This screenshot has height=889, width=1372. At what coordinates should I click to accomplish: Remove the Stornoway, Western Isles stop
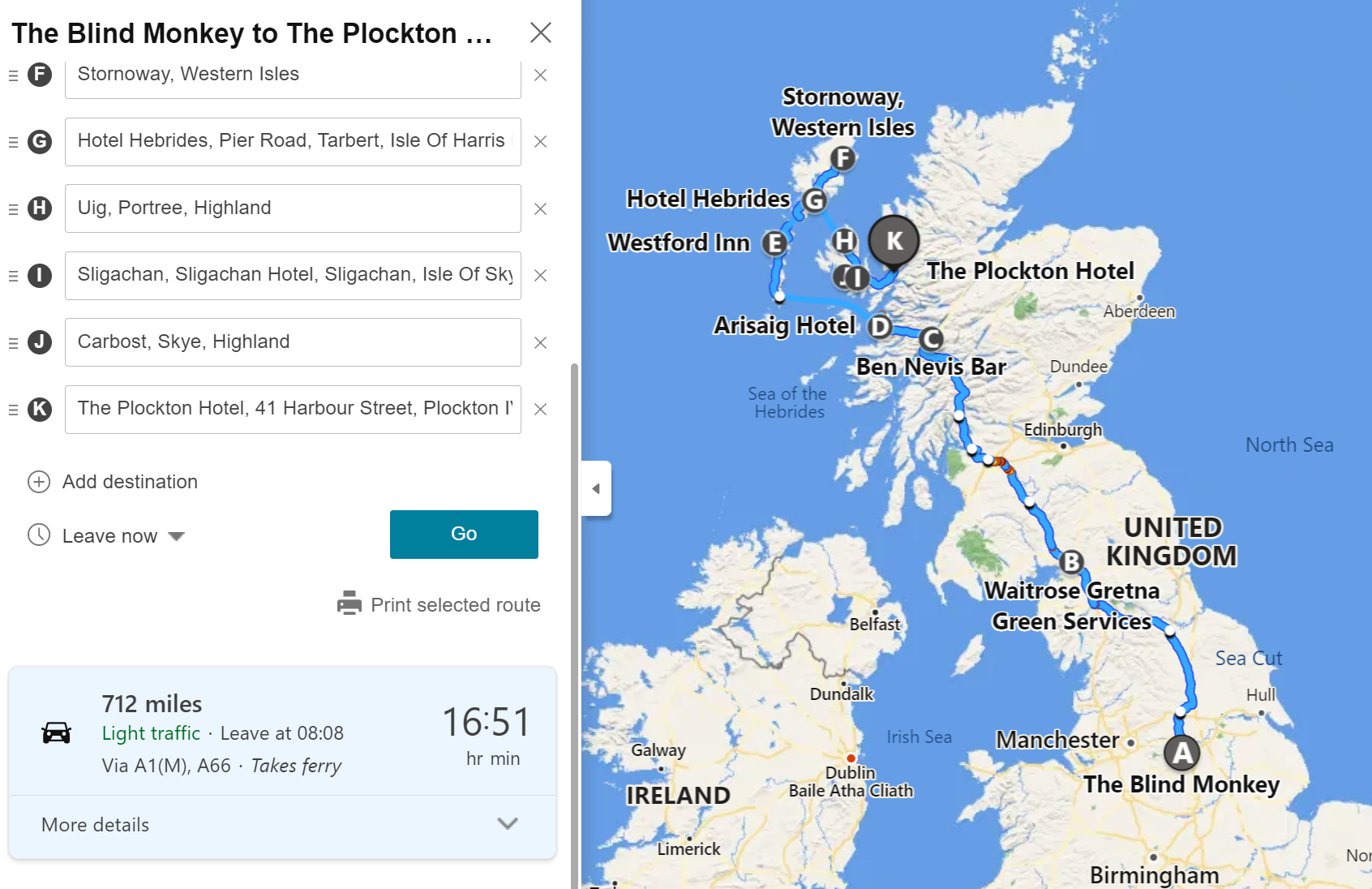coord(540,75)
